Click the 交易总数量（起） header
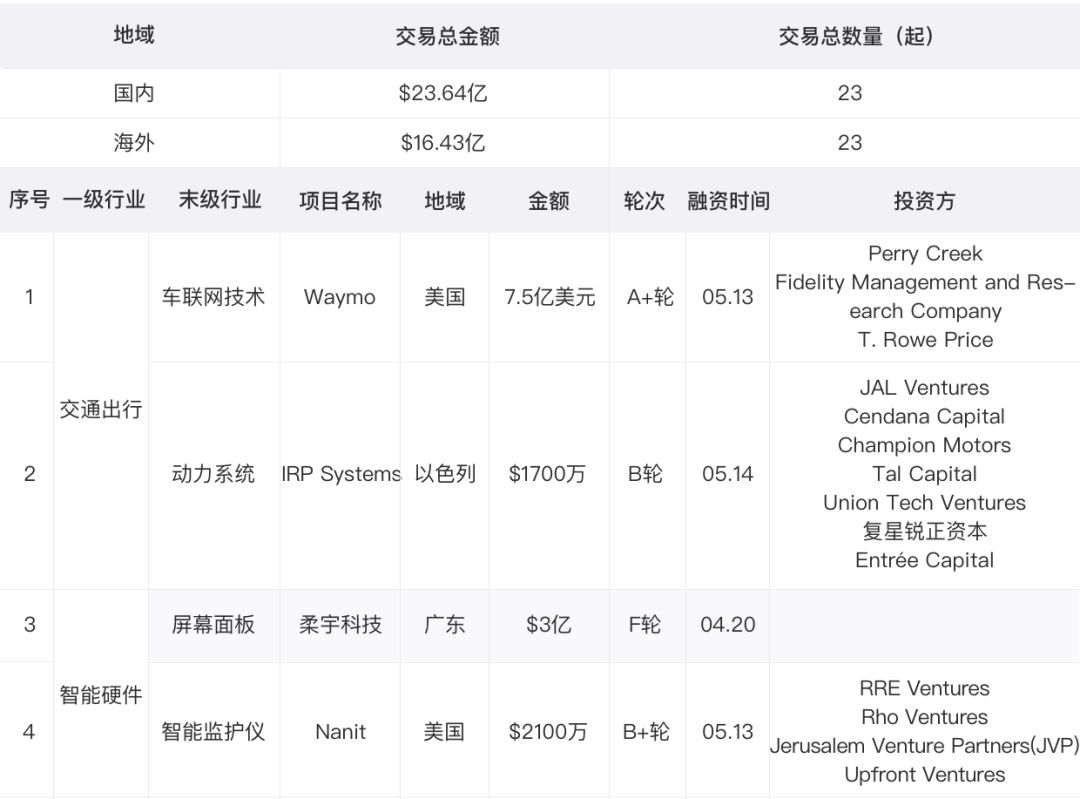1080x799 pixels. 856,37
